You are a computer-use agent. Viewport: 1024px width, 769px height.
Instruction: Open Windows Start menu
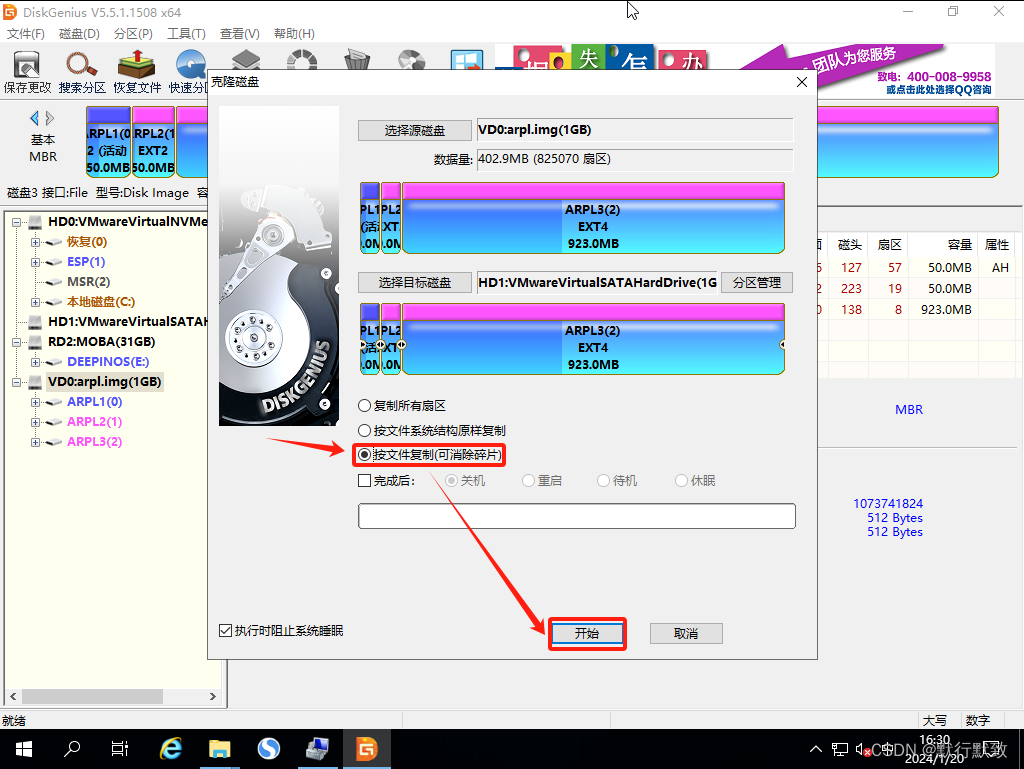pyautogui.click(x=24, y=749)
